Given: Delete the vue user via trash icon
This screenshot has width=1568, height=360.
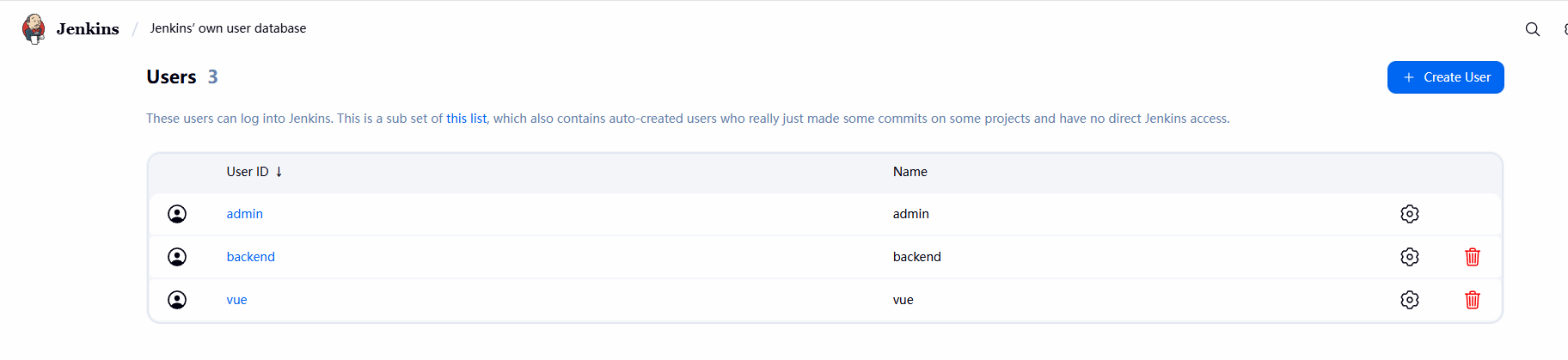Looking at the screenshot, I should point(1472,300).
